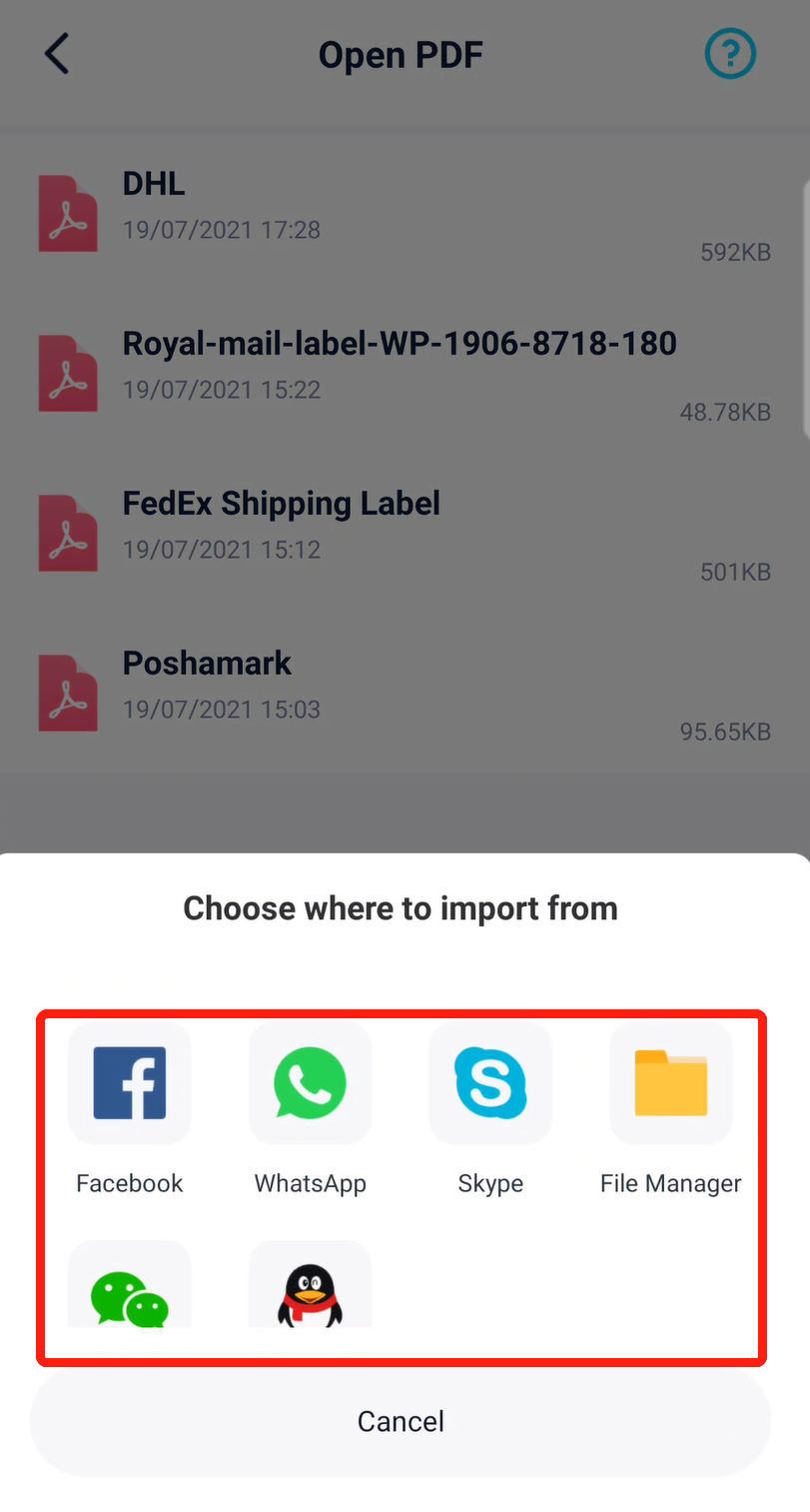Viewport: 810px width, 1512px height.
Task: Click the file list scrollbar handle
Action: 806,310
